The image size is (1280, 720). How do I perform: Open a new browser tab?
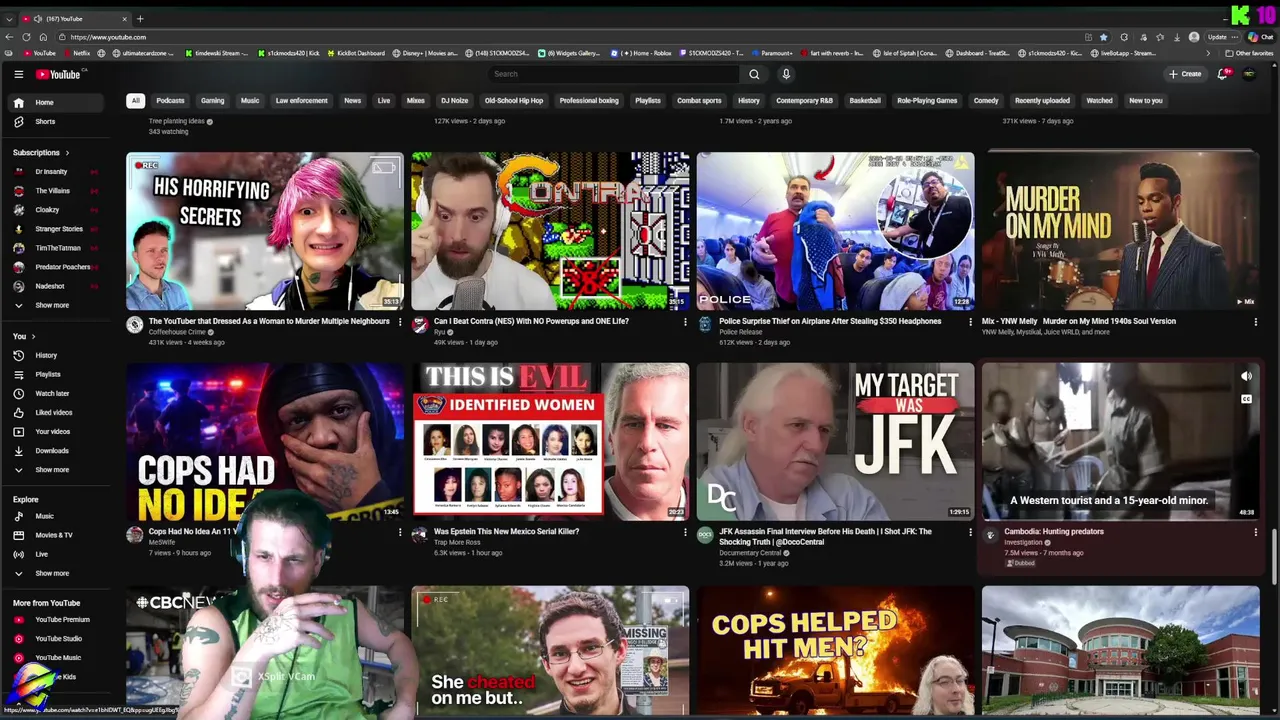140,19
